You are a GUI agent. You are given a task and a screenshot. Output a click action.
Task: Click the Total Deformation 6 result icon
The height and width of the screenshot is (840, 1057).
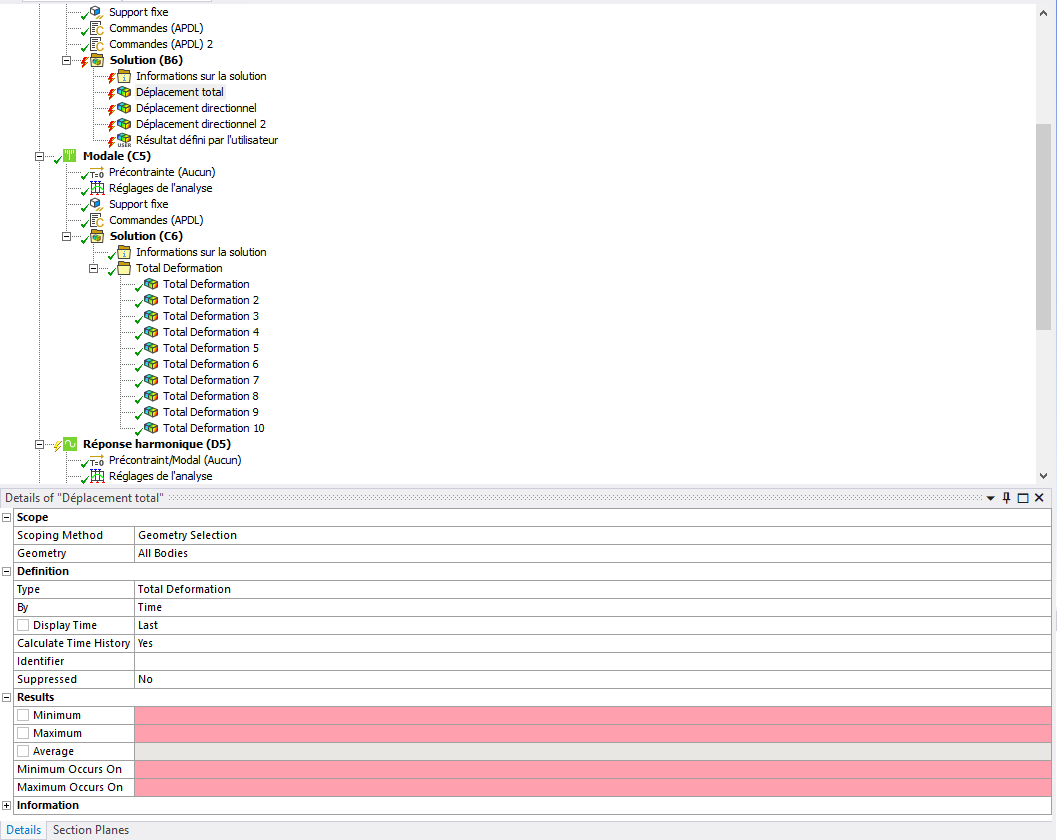click(151, 364)
